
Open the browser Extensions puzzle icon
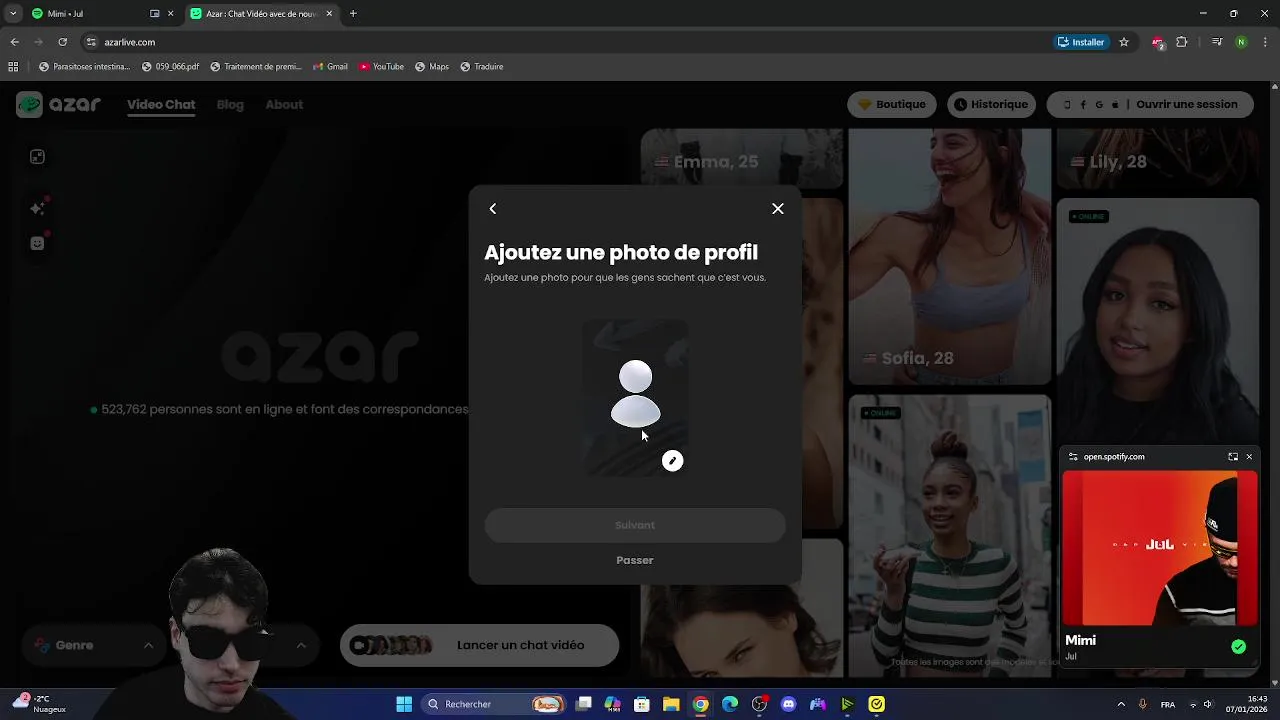coord(1182,42)
